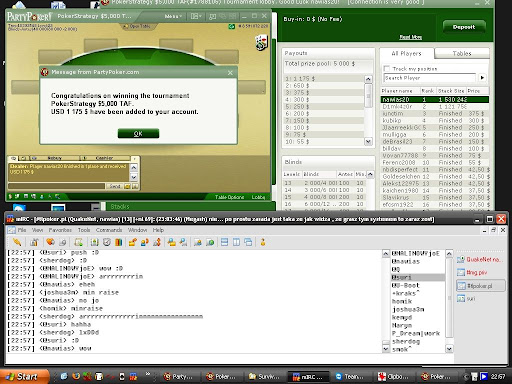This screenshot has height=384, width=512.
Task: Open the Favorites menu in mIRC
Action: tap(60, 230)
